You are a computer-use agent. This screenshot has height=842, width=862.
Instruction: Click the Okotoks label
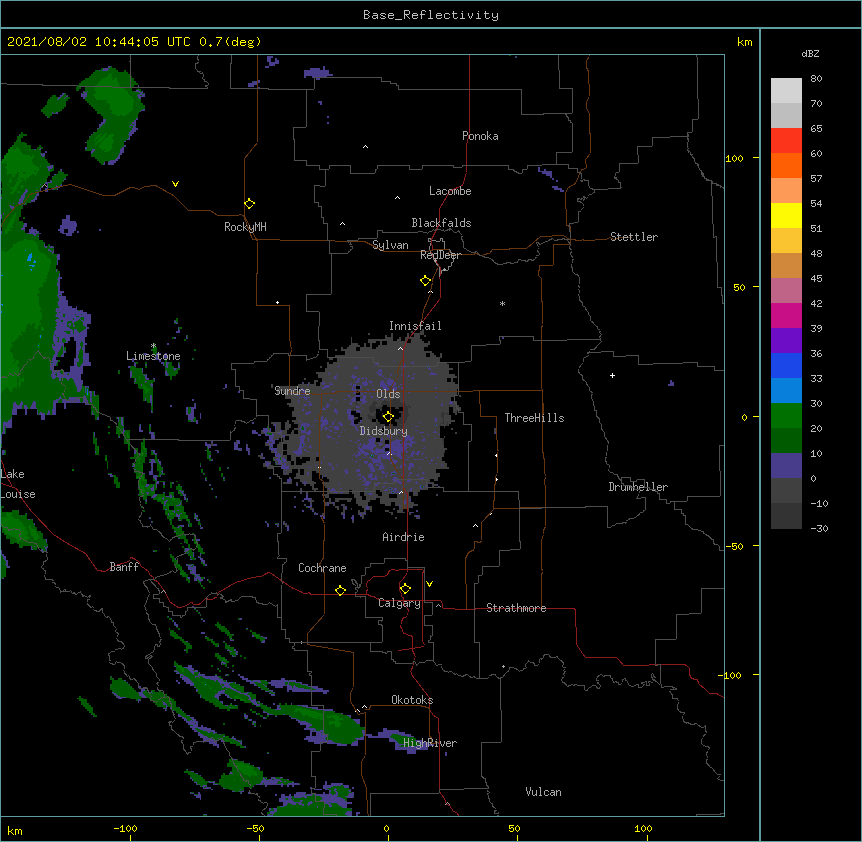tap(412, 700)
